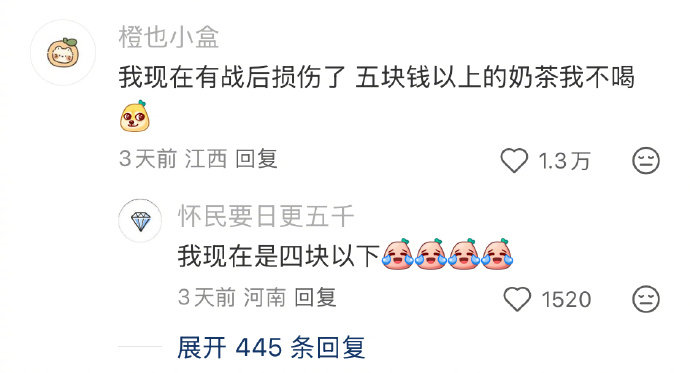
Task: Open username 怀民要日更五千
Action: (266, 216)
